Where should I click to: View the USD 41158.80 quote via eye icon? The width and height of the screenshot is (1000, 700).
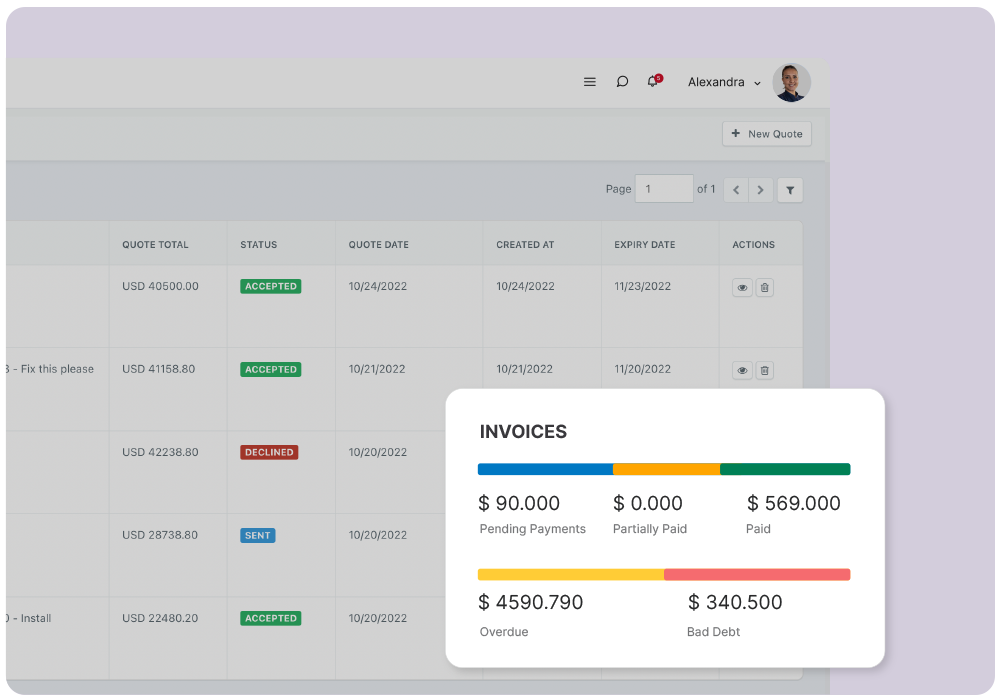[x=742, y=371]
